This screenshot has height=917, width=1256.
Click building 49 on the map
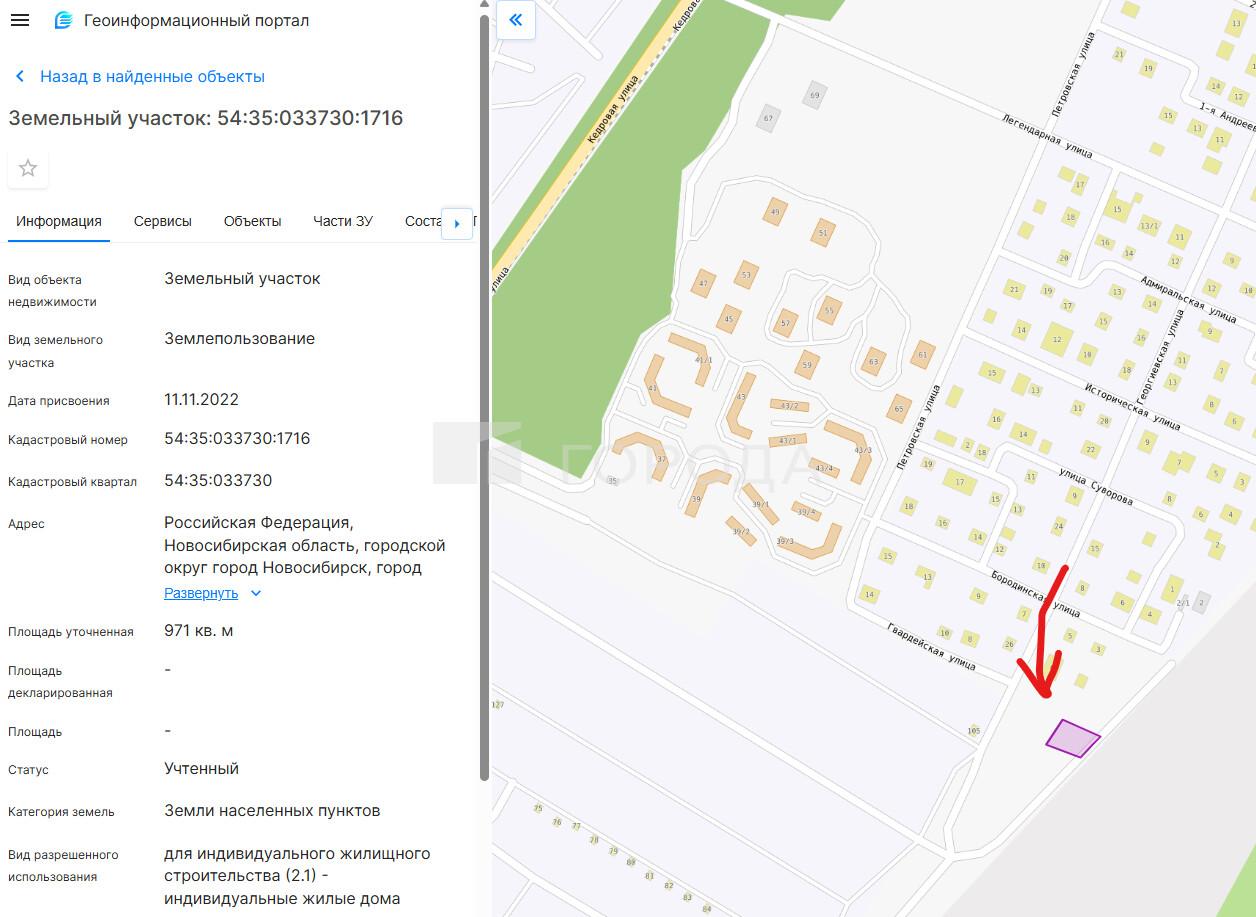click(x=775, y=212)
